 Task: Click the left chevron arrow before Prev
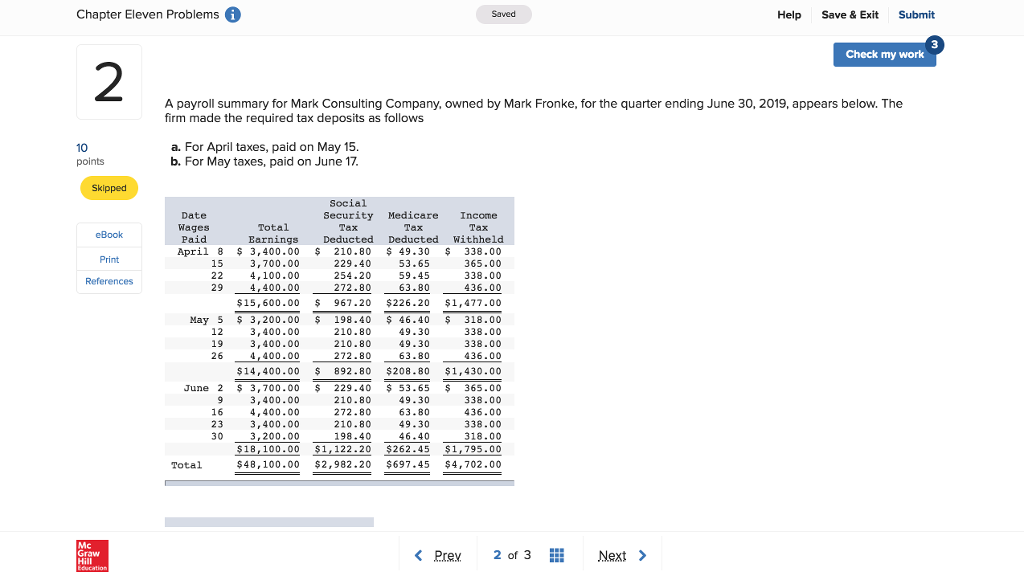(x=419, y=556)
